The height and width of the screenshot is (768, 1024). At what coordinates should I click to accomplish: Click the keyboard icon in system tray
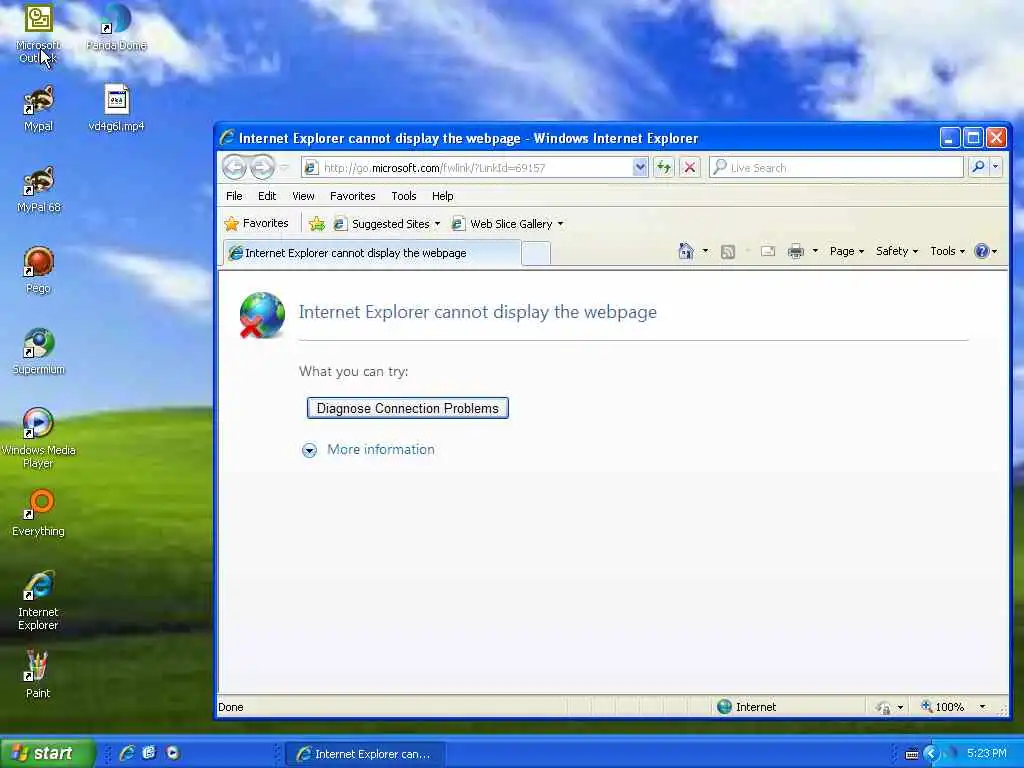pyautogui.click(x=912, y=754)
